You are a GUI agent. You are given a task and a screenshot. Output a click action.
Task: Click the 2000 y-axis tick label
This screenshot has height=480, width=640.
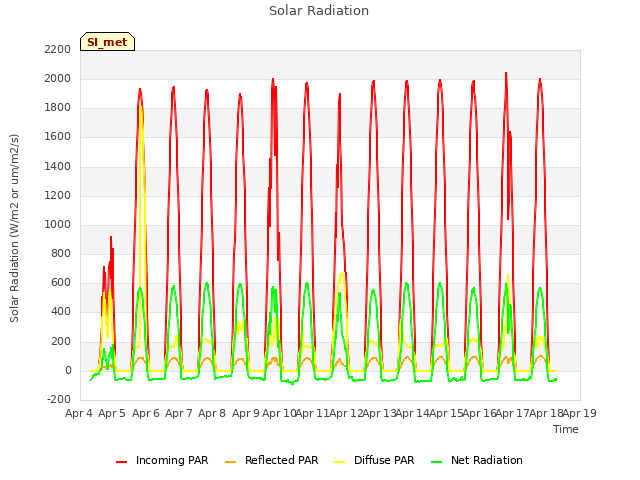[58, 78]
